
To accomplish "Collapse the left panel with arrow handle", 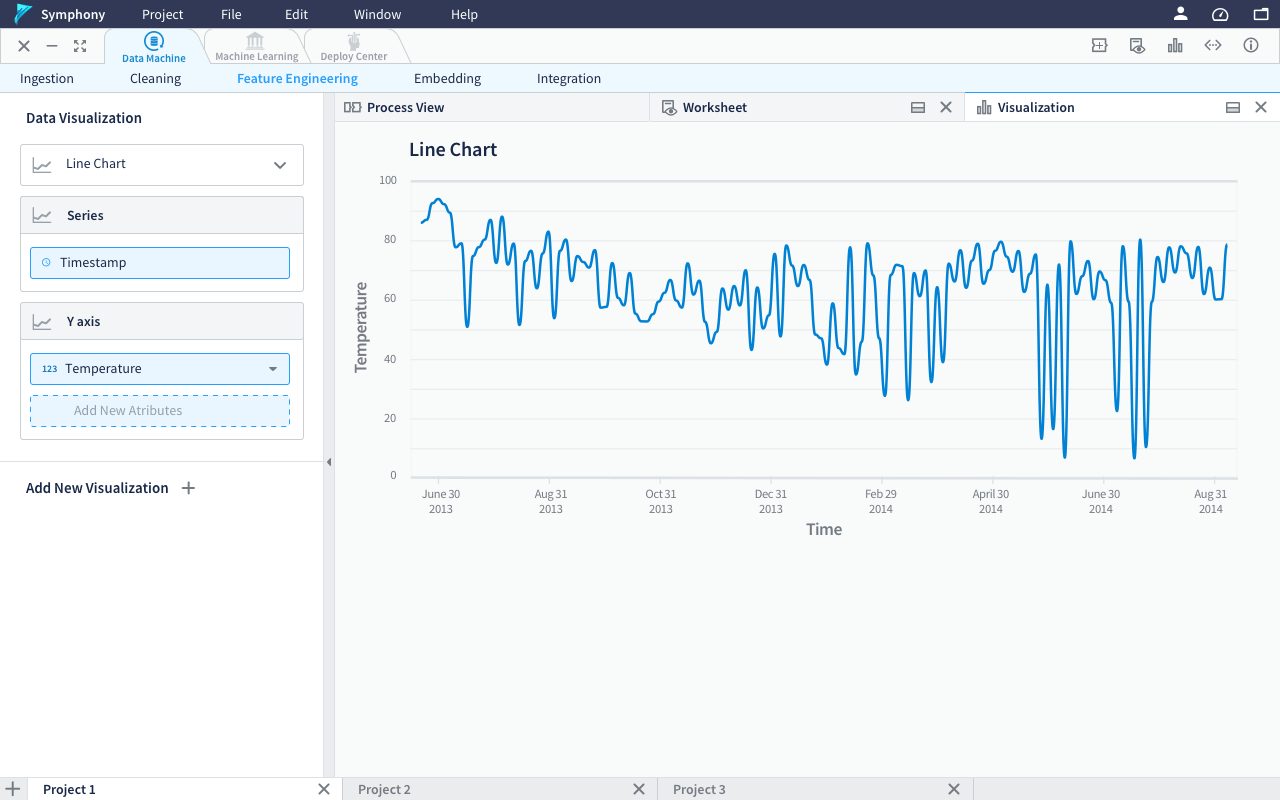I will [329, 462].
